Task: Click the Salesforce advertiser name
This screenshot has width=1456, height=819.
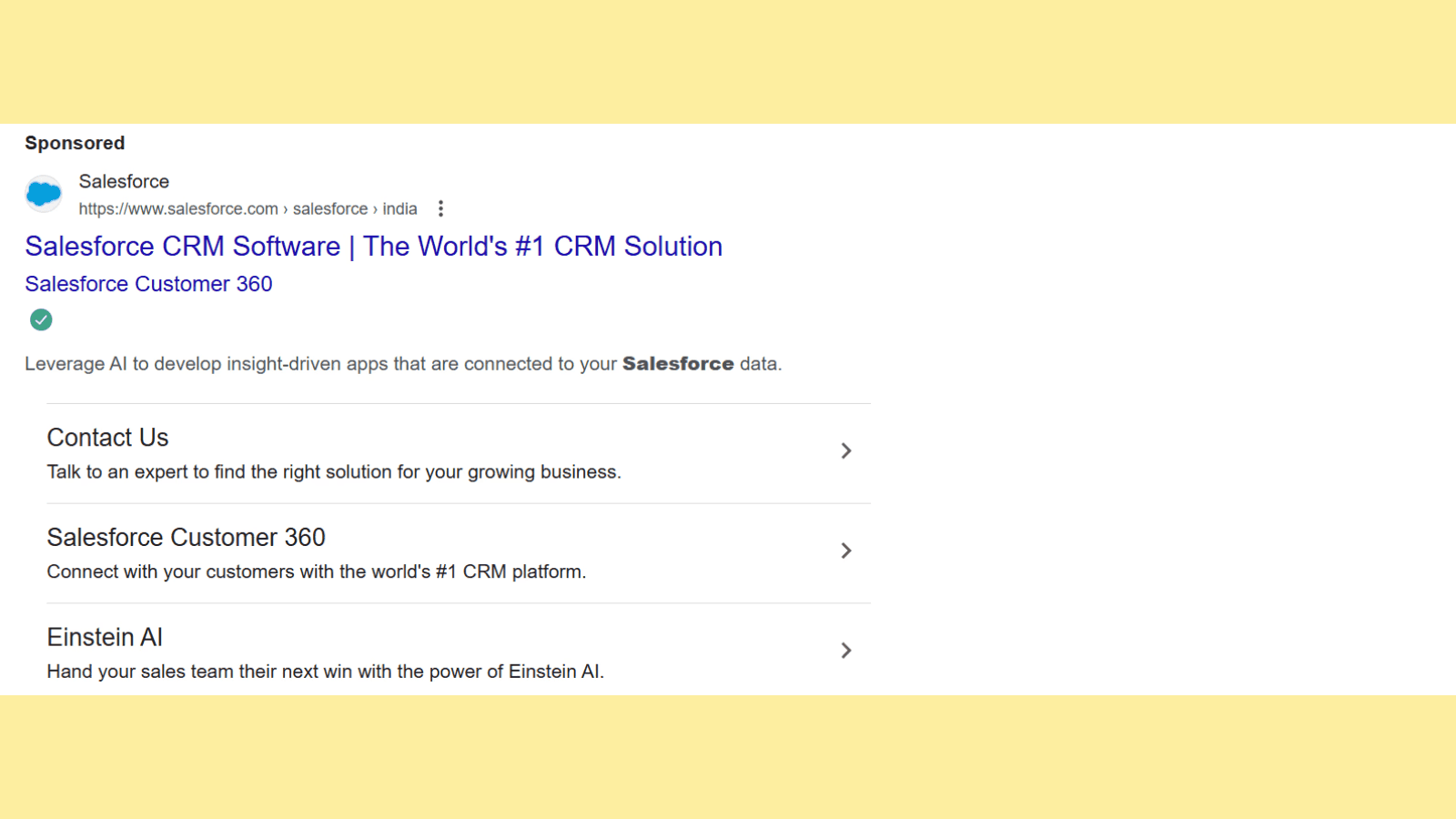Action: [124, 181]
